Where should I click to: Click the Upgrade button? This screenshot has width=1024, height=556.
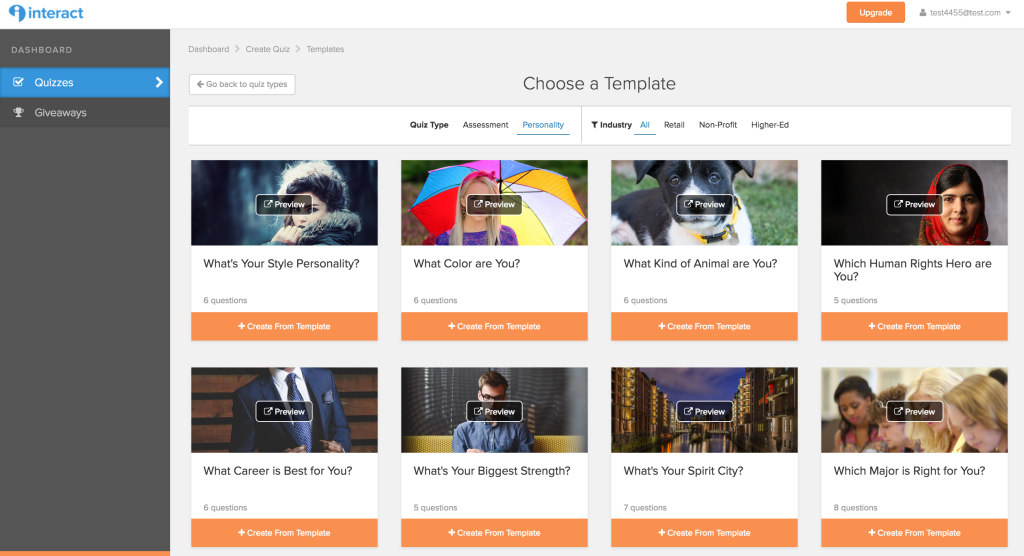(875, 12)
